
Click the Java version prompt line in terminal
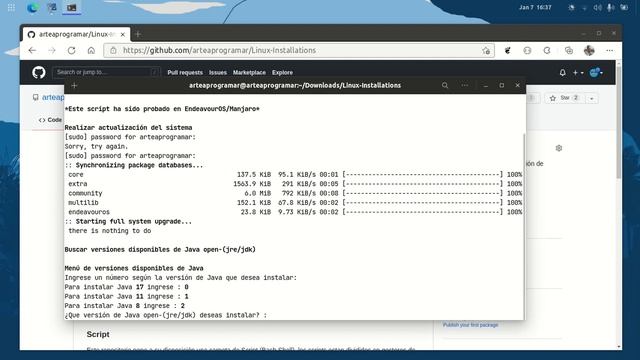click(165, 315)
